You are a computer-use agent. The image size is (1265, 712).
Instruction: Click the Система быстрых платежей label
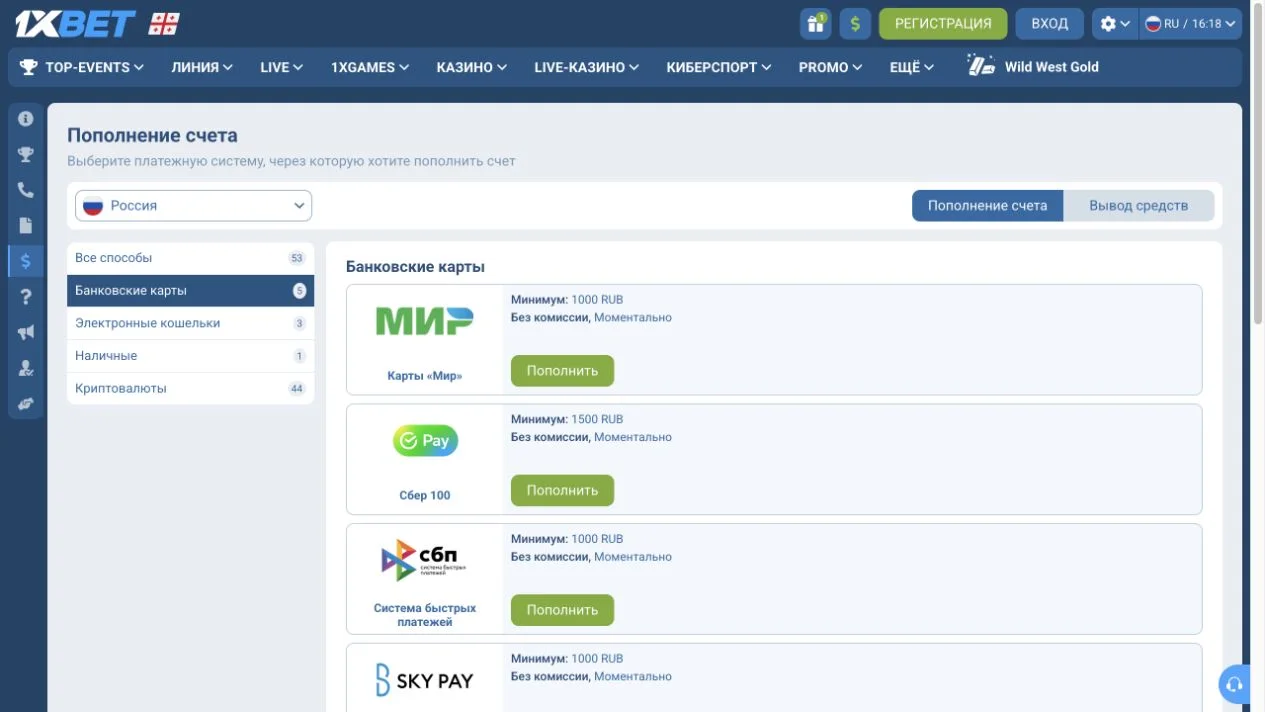pos(425,615)
